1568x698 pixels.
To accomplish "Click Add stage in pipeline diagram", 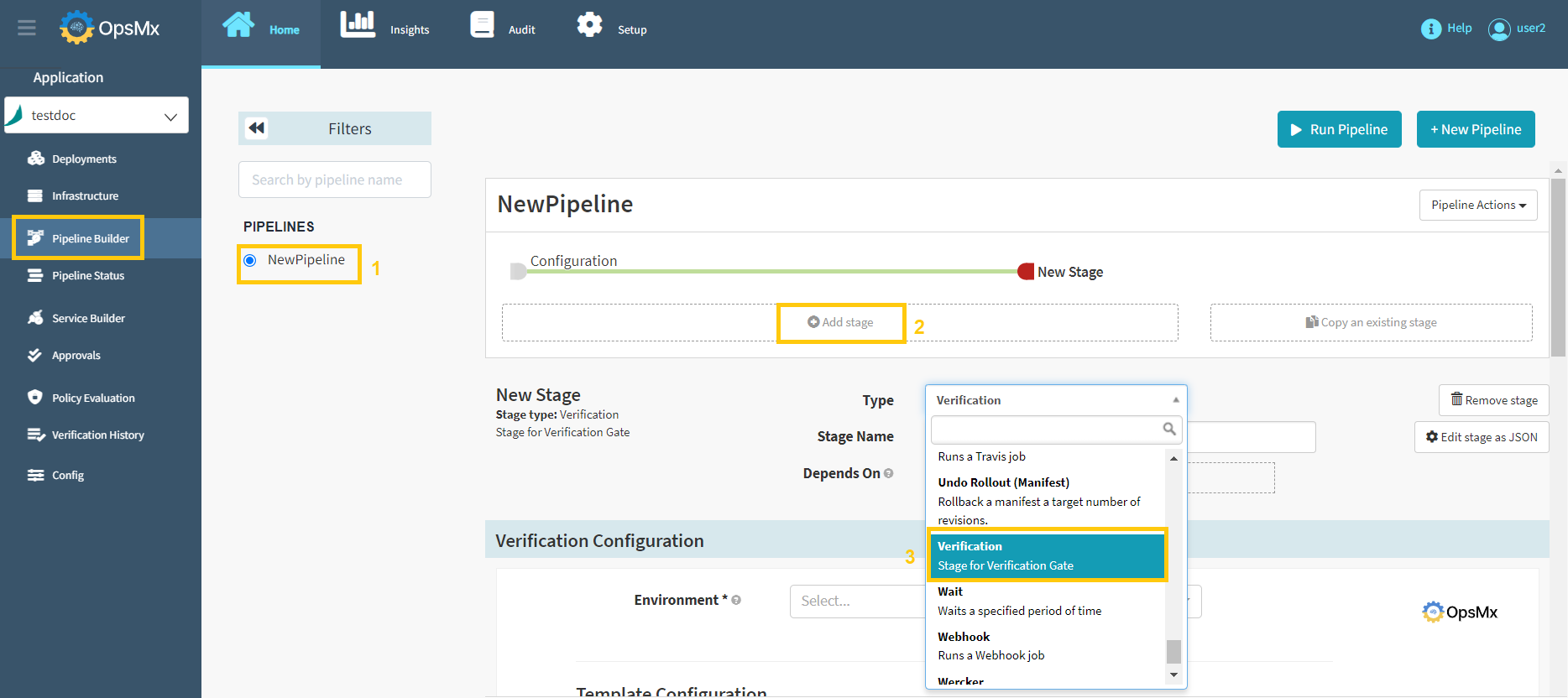I will (841, 323).
